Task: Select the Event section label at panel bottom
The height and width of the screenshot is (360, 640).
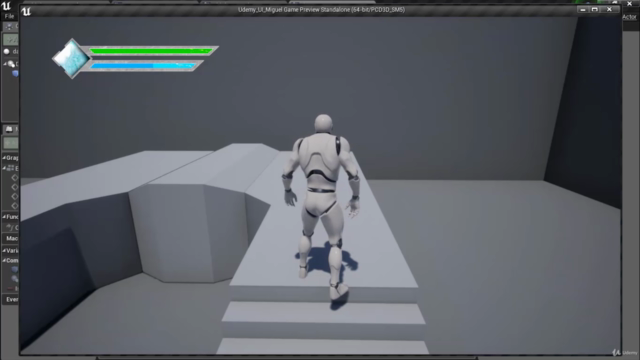Action: (x=12, y=299)
